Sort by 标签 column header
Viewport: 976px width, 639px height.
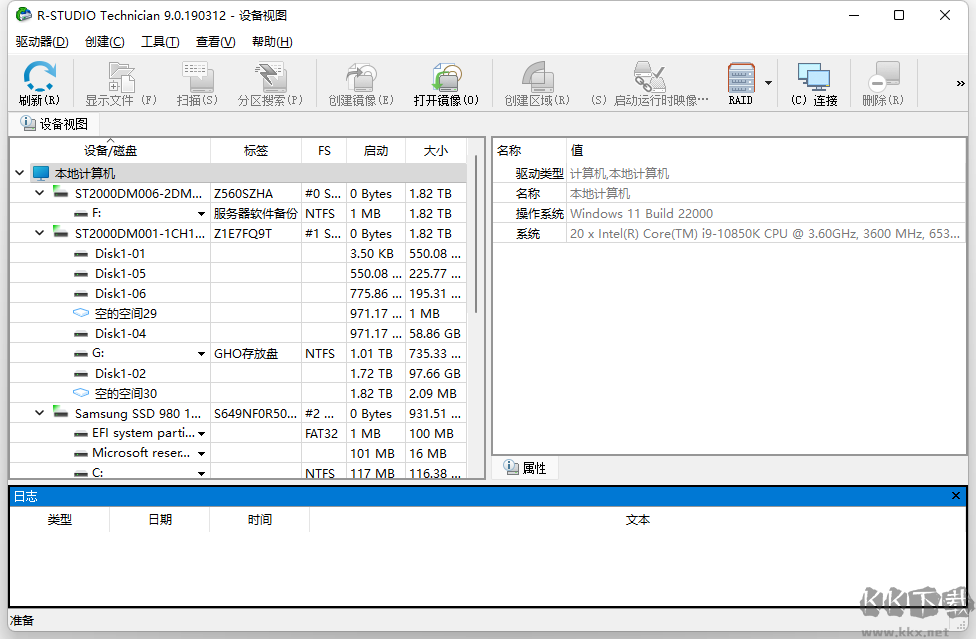tap(256, 151)
